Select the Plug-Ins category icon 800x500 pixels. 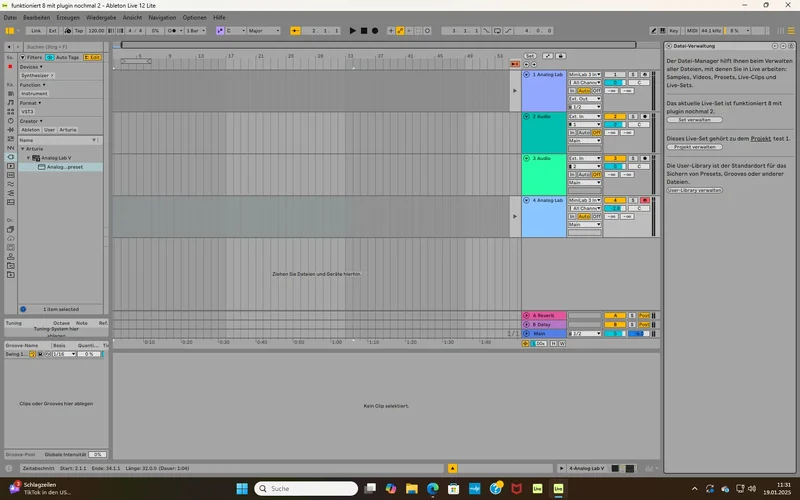(10, 157)
